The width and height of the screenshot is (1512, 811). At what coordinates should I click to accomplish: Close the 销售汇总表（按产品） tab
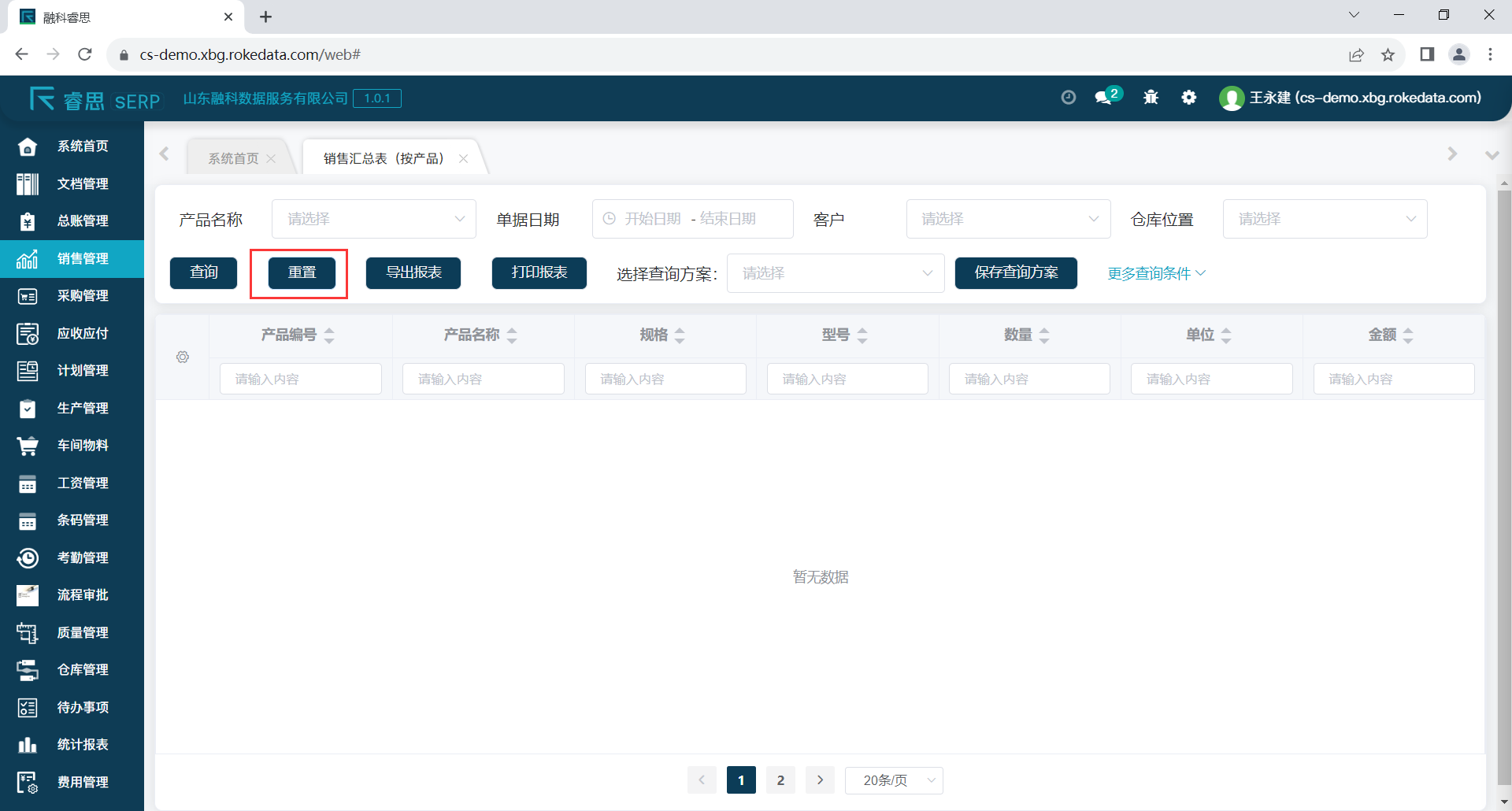pos(464,159)
